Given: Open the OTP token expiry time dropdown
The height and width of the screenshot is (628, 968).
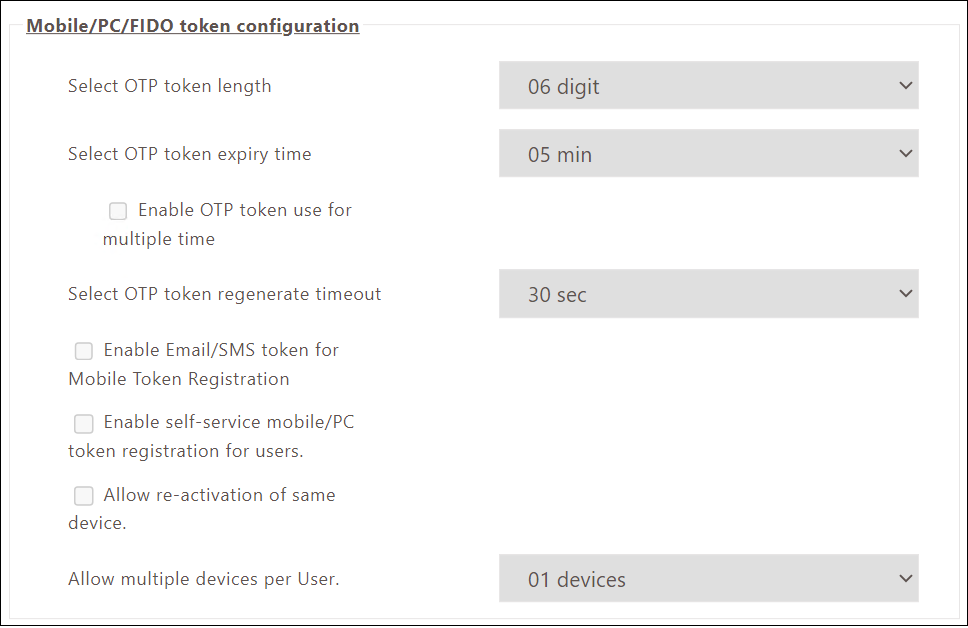Looking at the screenshot, I should (708, 155).
